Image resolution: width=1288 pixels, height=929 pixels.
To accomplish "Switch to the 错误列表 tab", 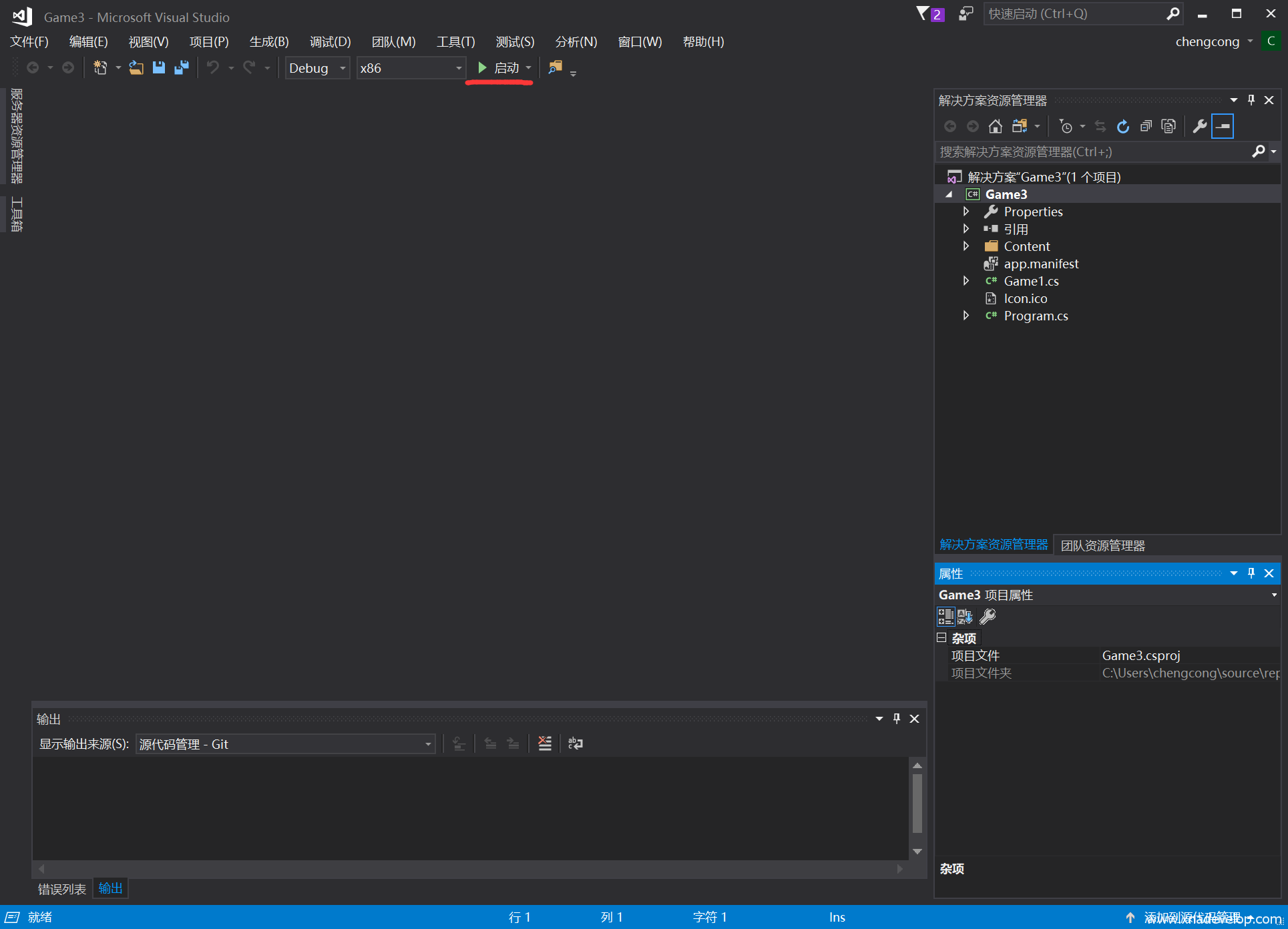I will pyautogui.click(x=61, y=889).
